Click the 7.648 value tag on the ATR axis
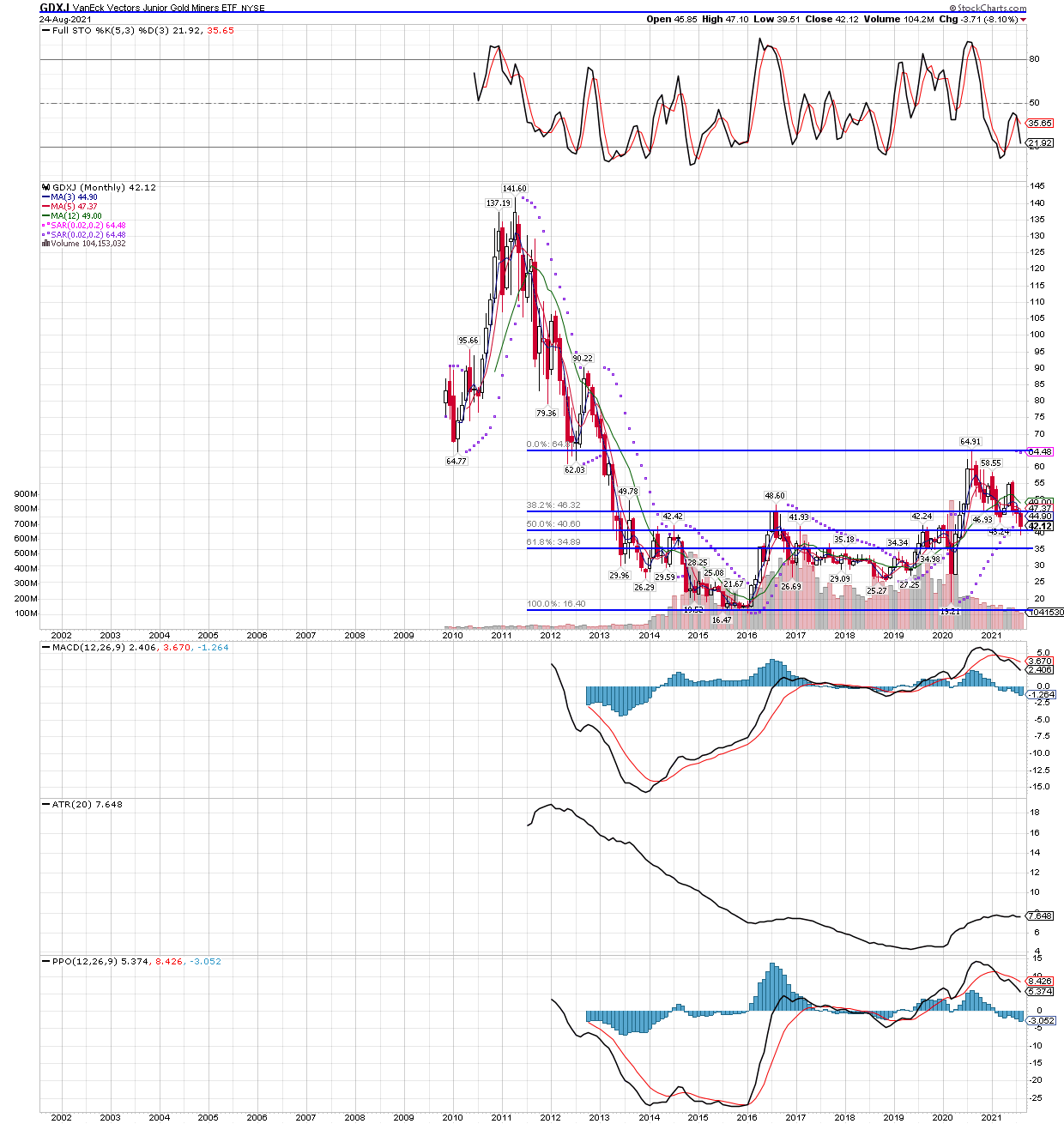The height and width of the screenshot is (1124, 1064). coord(1041,916)
